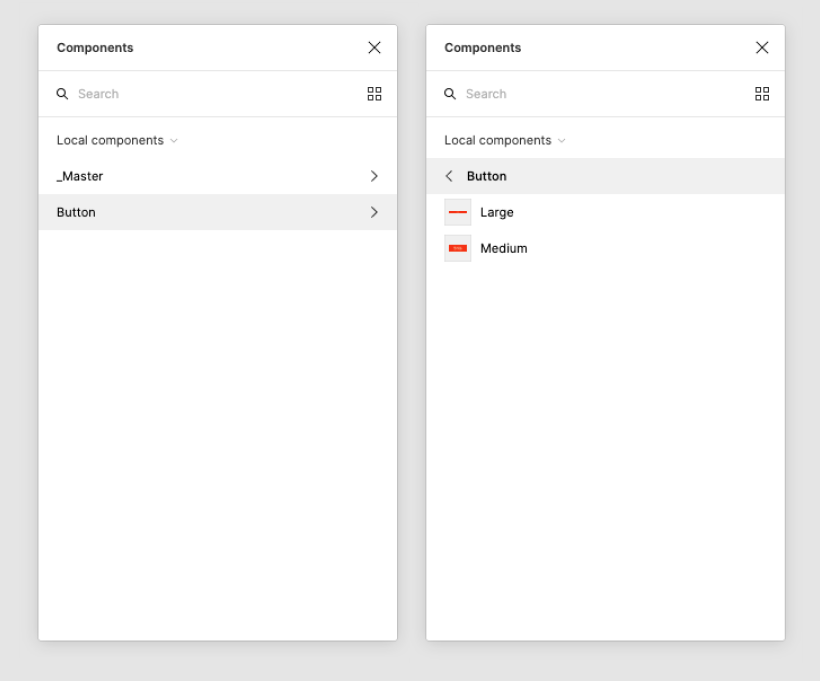This screenshot has width=820, height=681.
Task: Click the search magnifier in the Large/Medium panel
Action: [x=450, y=94]
